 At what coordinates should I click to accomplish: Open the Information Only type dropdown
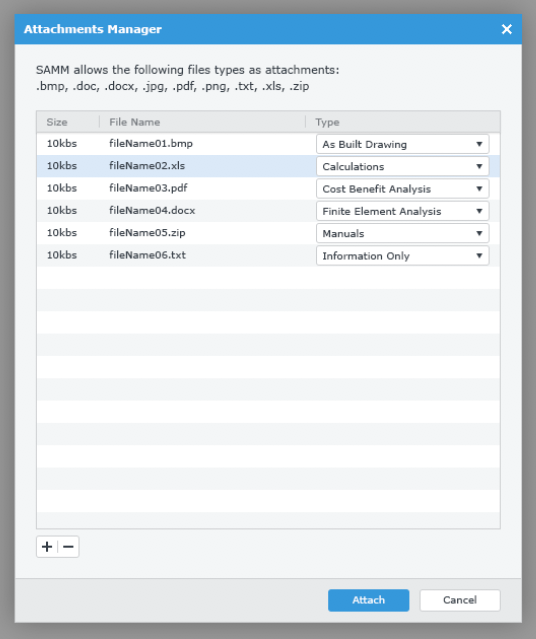tap(402, 256)
